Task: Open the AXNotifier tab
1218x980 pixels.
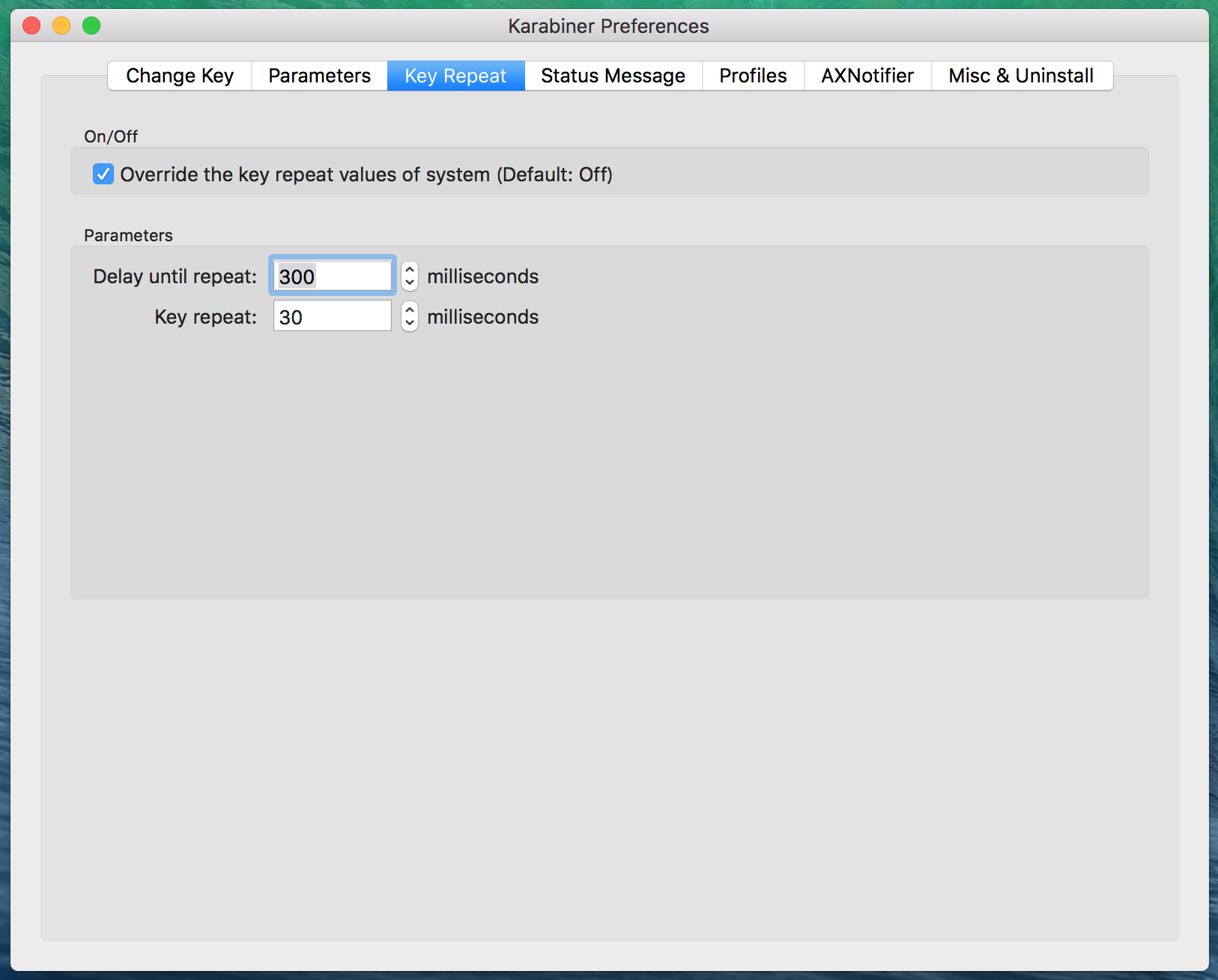Action: tap(868, 76)
